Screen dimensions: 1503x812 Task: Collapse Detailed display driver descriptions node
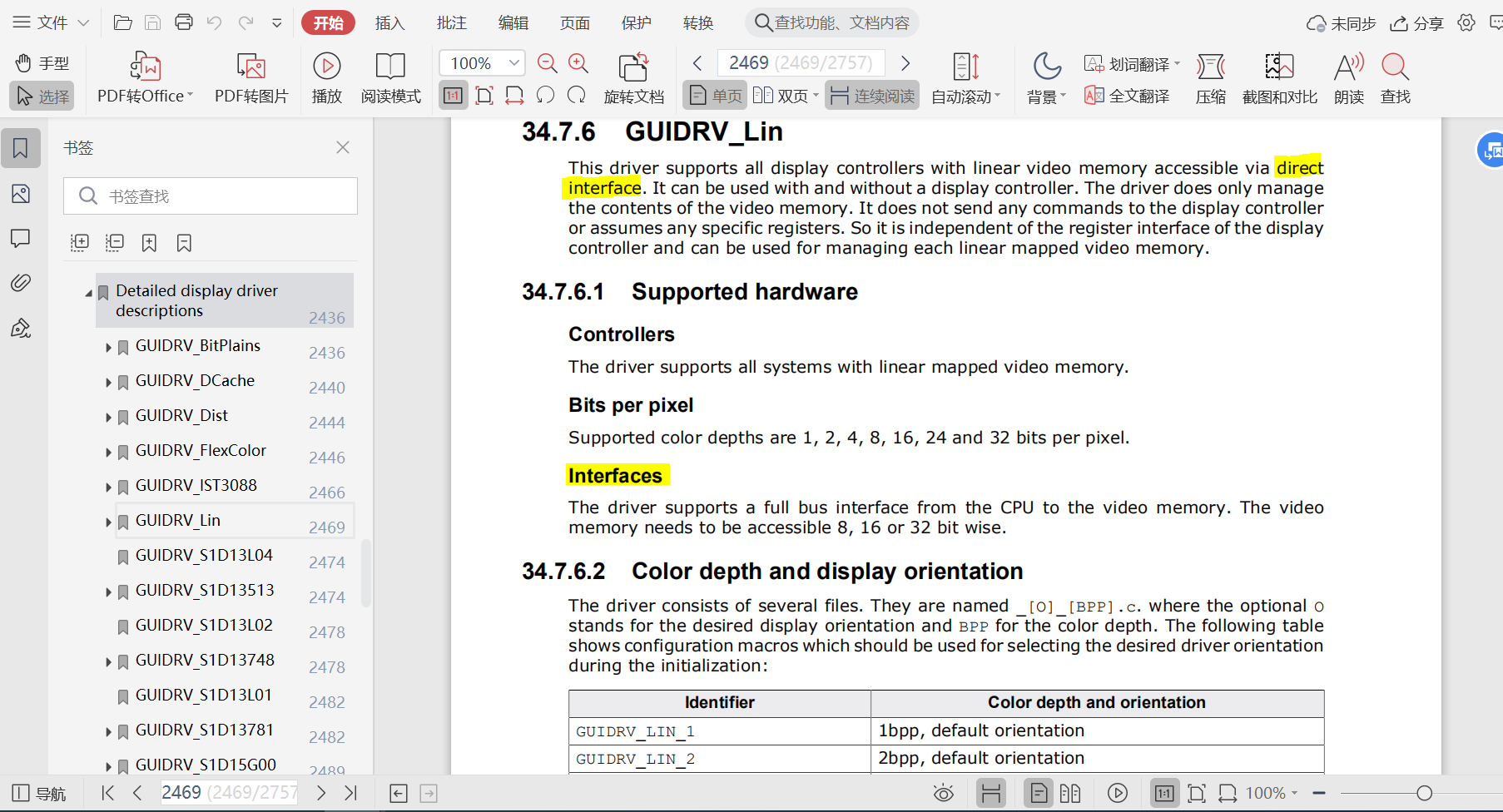pos(88,293)
